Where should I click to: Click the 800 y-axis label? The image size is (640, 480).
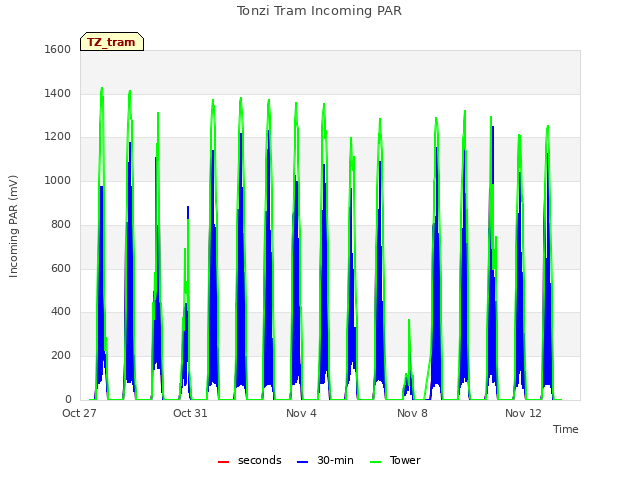coord(61,224)
